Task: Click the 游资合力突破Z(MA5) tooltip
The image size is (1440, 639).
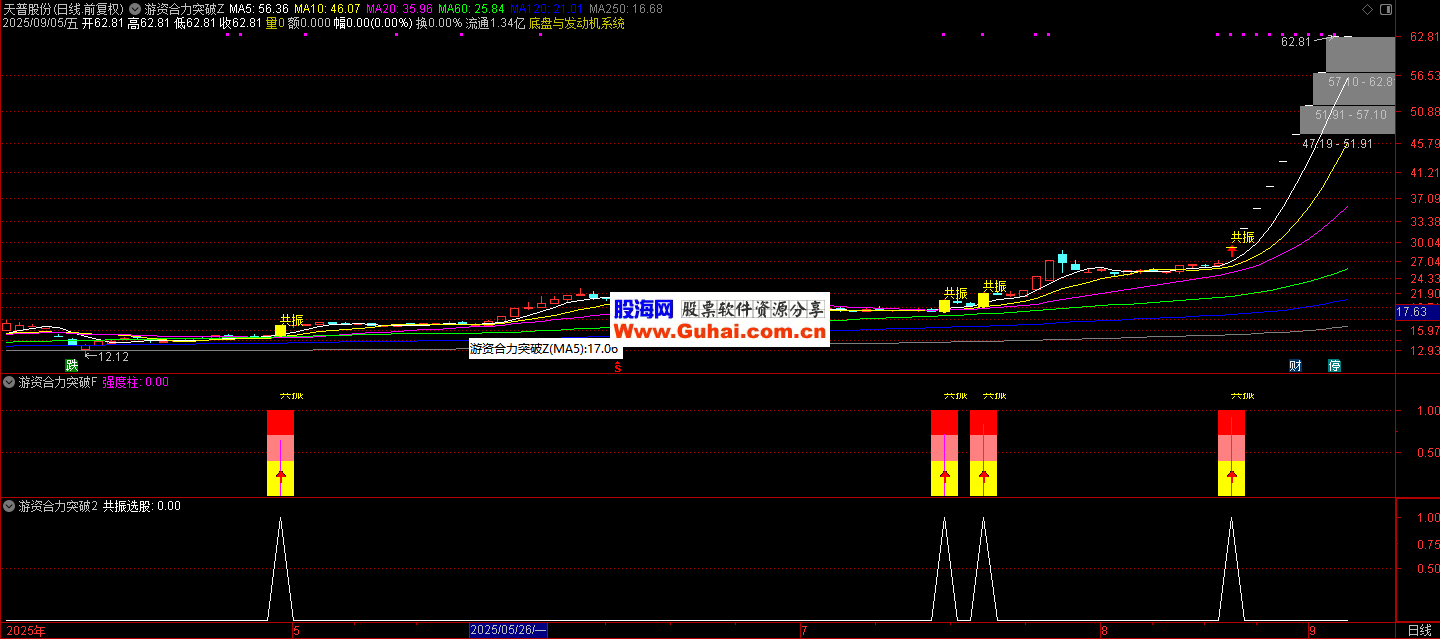Action: pos(544,349)
